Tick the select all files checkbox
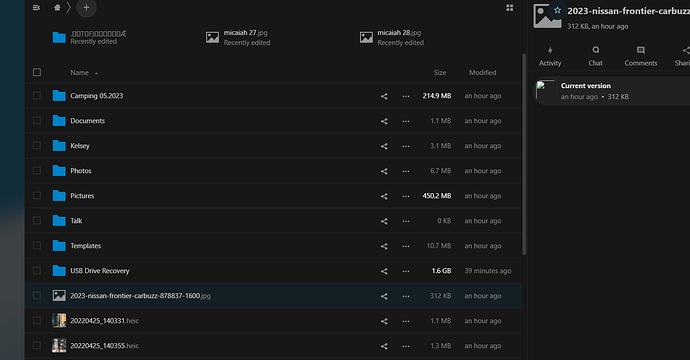This screenshot has width=690, height=360. 37,72
